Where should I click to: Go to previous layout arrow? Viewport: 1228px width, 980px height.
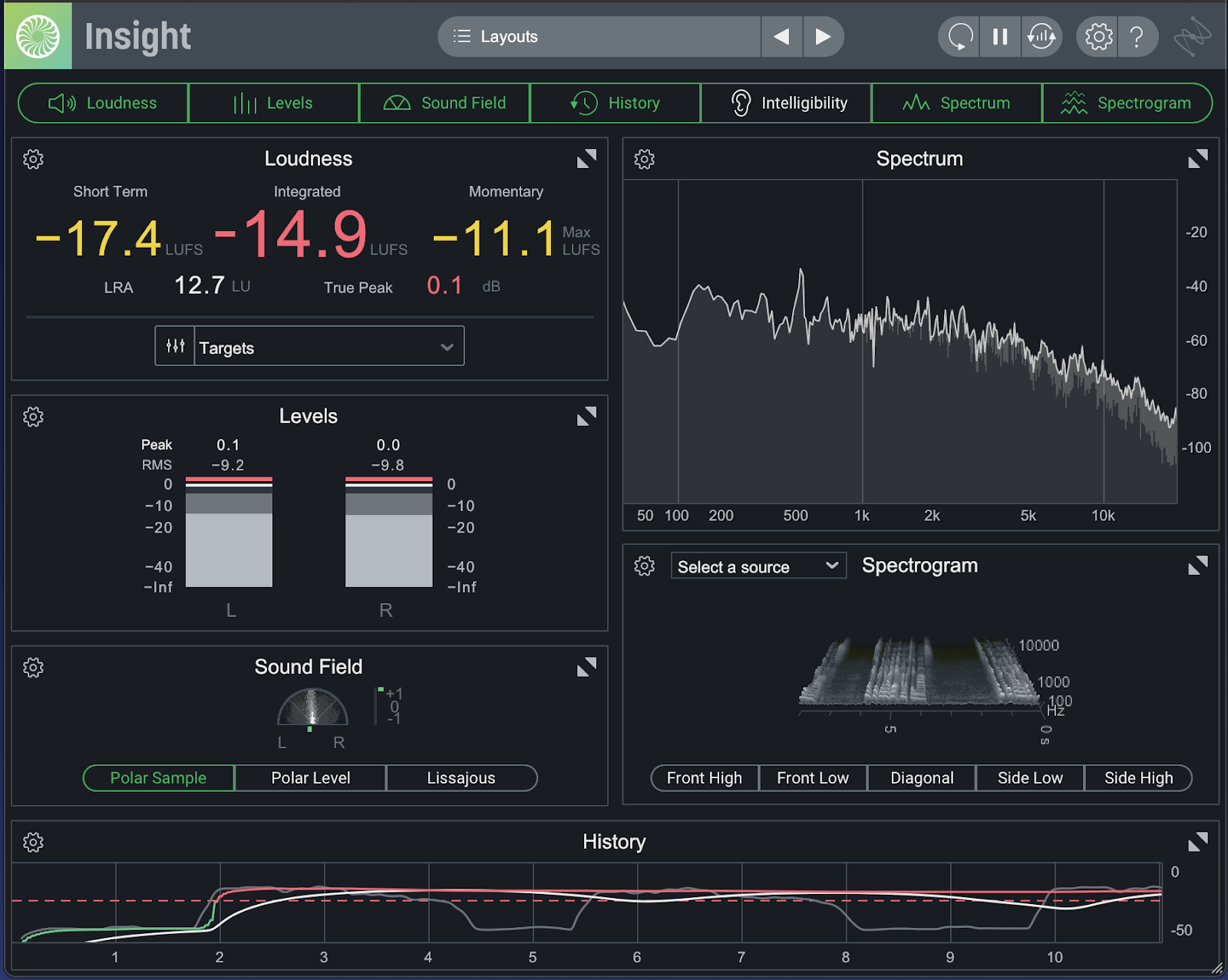[781, 36]
